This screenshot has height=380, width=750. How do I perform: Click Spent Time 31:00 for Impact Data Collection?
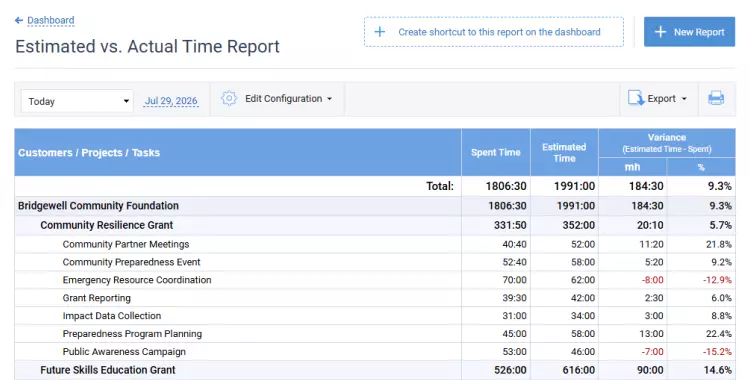[x=514, y=316]
